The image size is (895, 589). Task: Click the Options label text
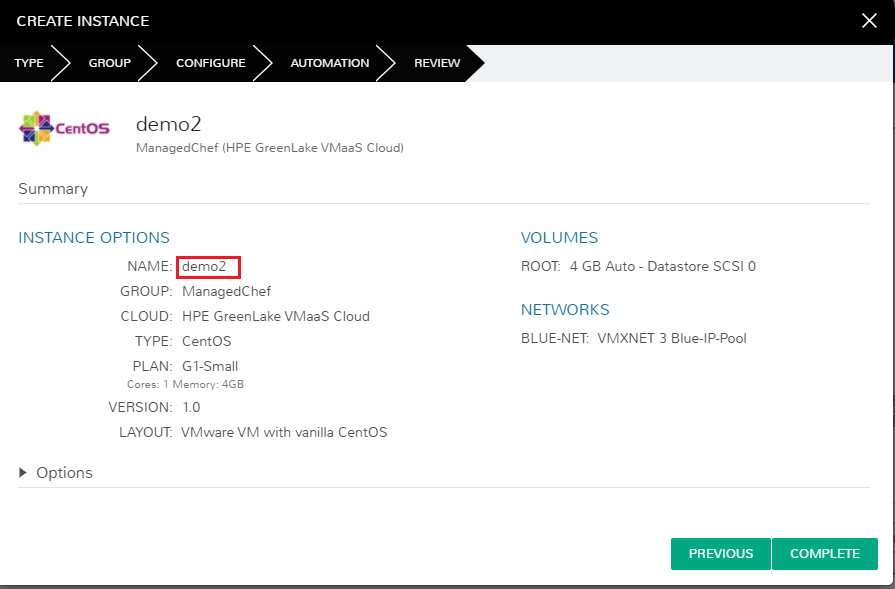[64, 473]
